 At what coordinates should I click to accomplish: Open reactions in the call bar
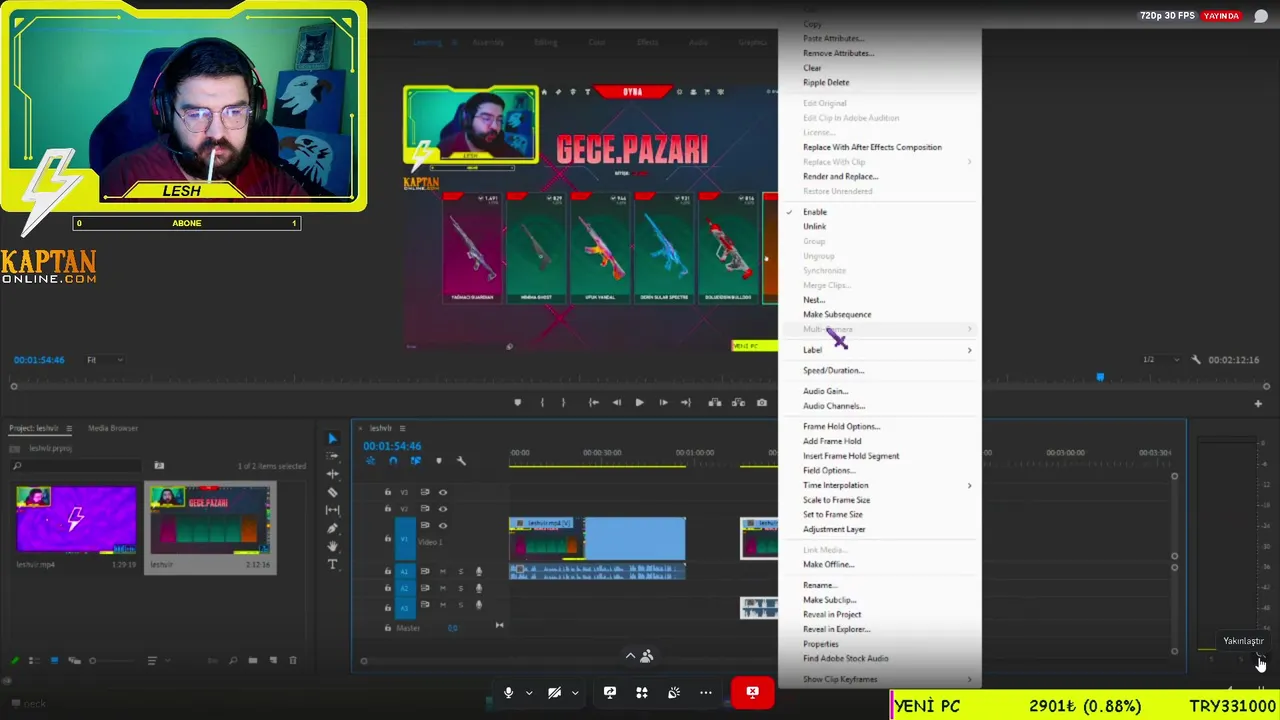click(x=674, y=692)
